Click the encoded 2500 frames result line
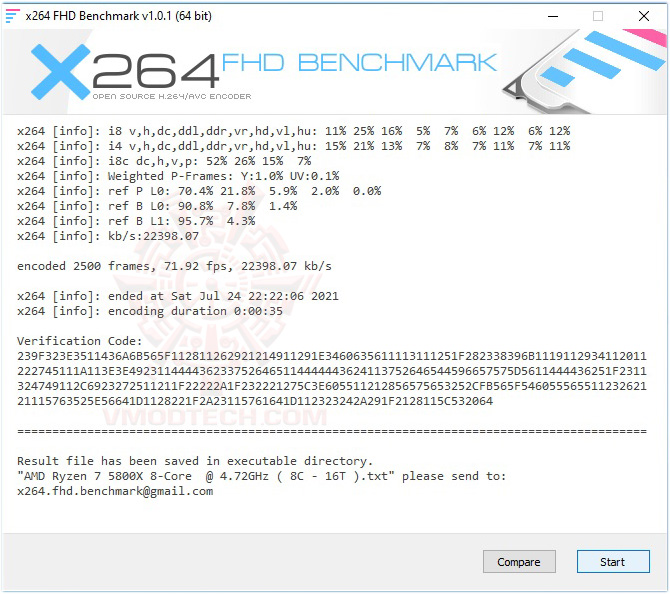The width and height of the screenshot is (670, 594). (174, 266)
